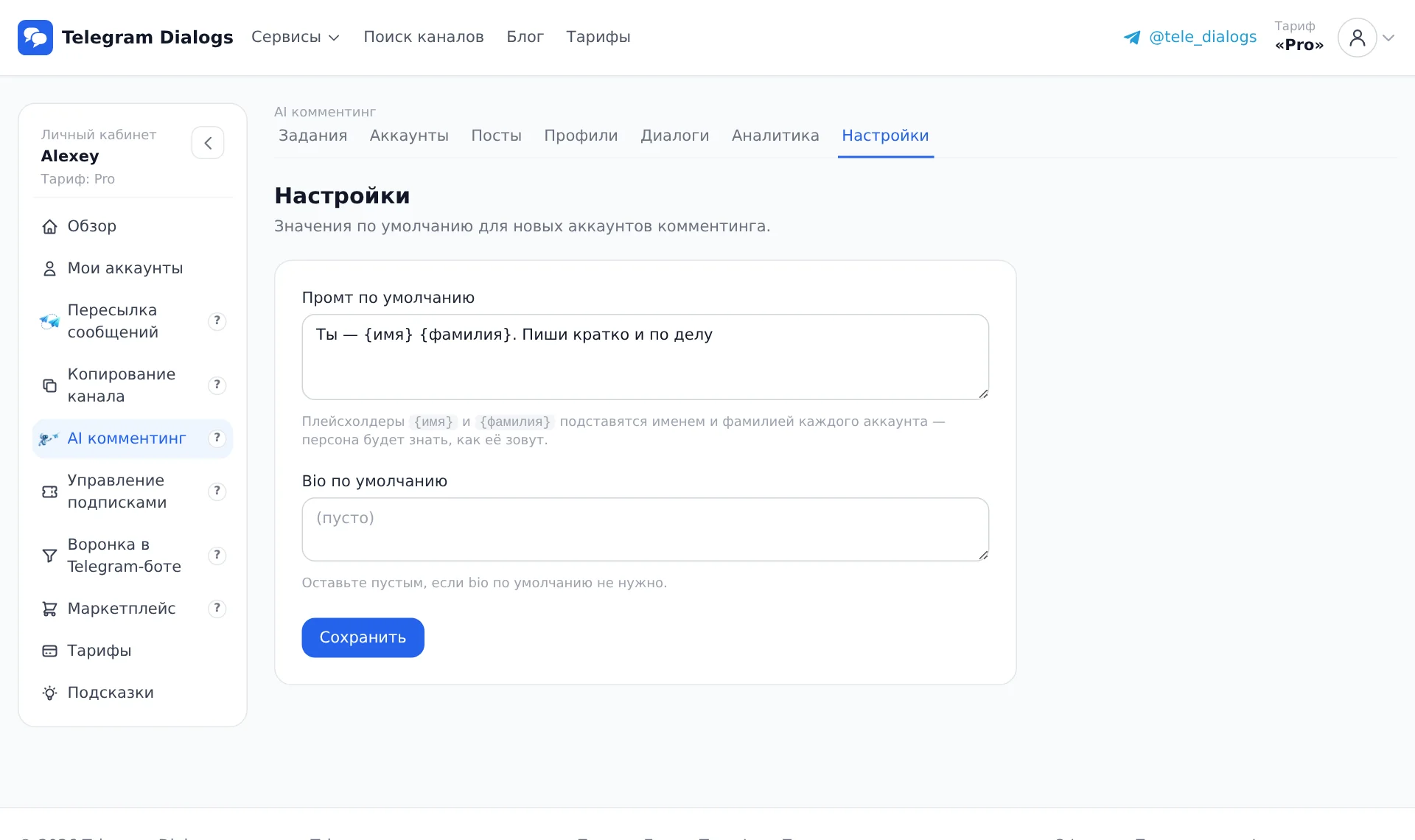Open help for AI комментинг
Screen dimensions: 1415x840
217,438
